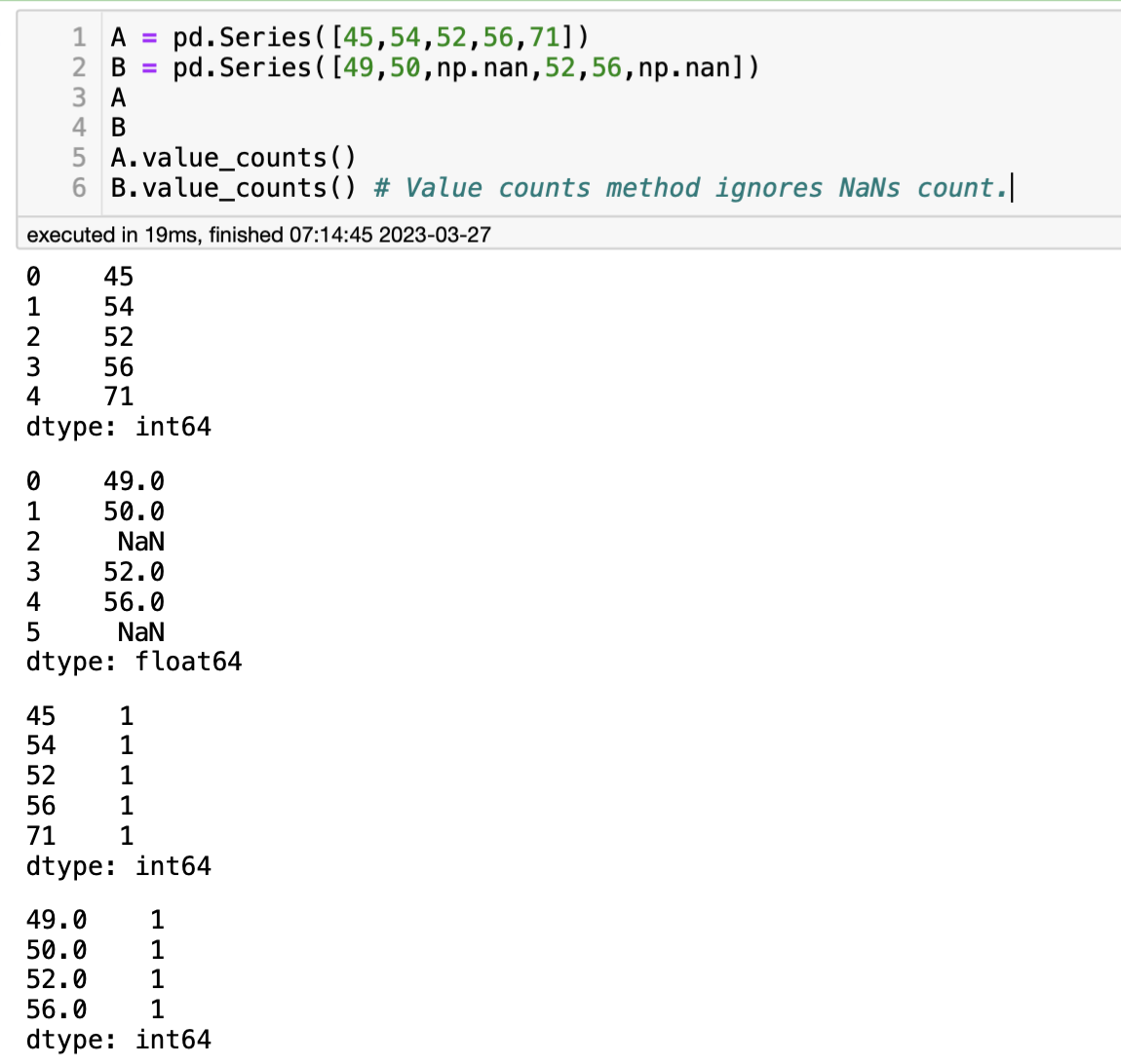This screenshot has width=1121, height=1064.
Task: Click line number 1 in code gutter
Action: coord(79,37)
